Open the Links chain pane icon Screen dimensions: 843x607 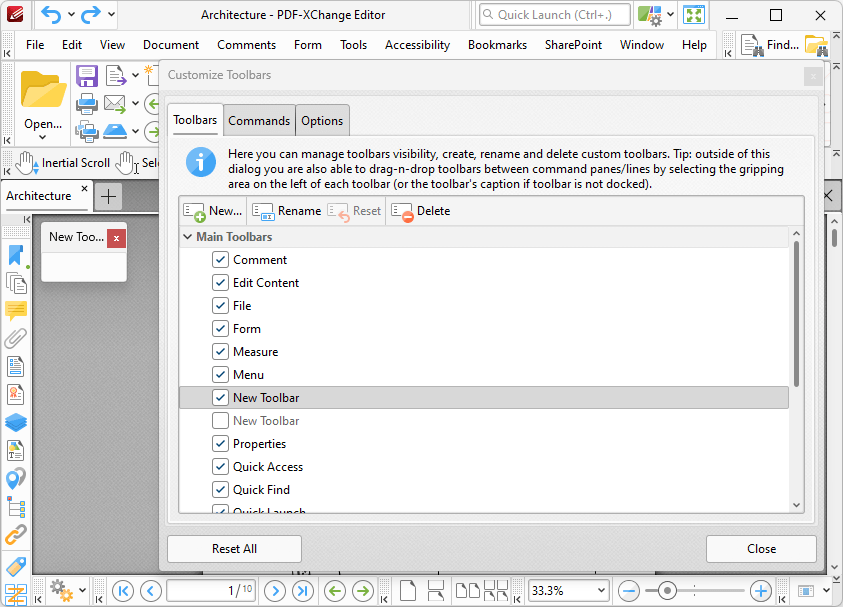pyautogui.click(x=16, y=534)
